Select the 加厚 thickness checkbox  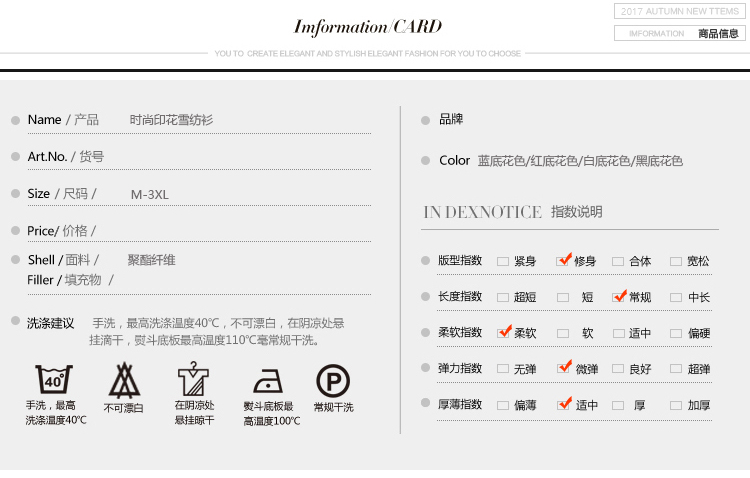[676, 405]
